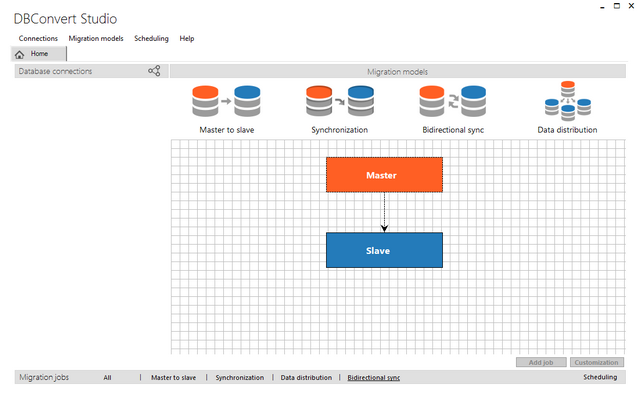640x419 pixels.
Task: Filter jobs by Data distribution
Action: pos(306,378)
